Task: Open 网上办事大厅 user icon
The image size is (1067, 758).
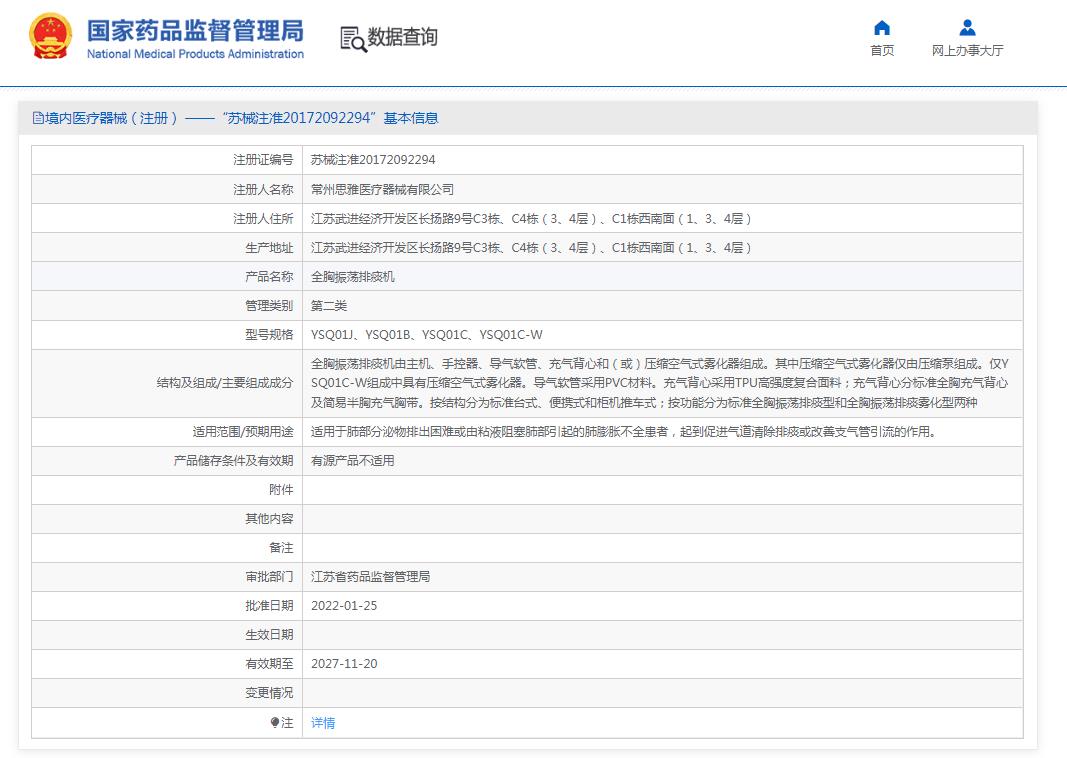Action: click(967, 28)
